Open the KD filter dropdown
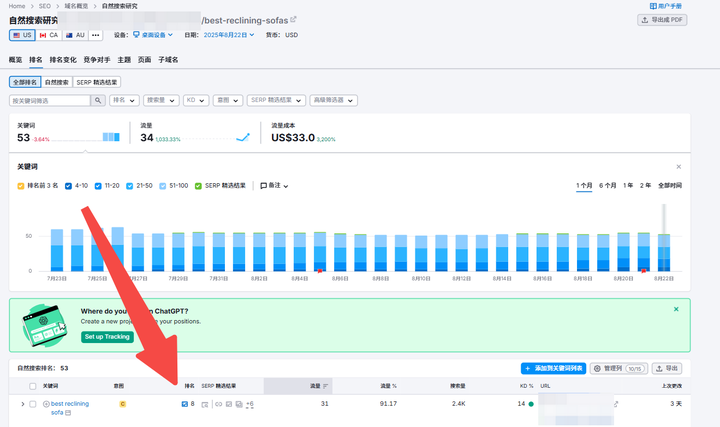Screen dimensions: 720x427 click(x=196, y=100)
